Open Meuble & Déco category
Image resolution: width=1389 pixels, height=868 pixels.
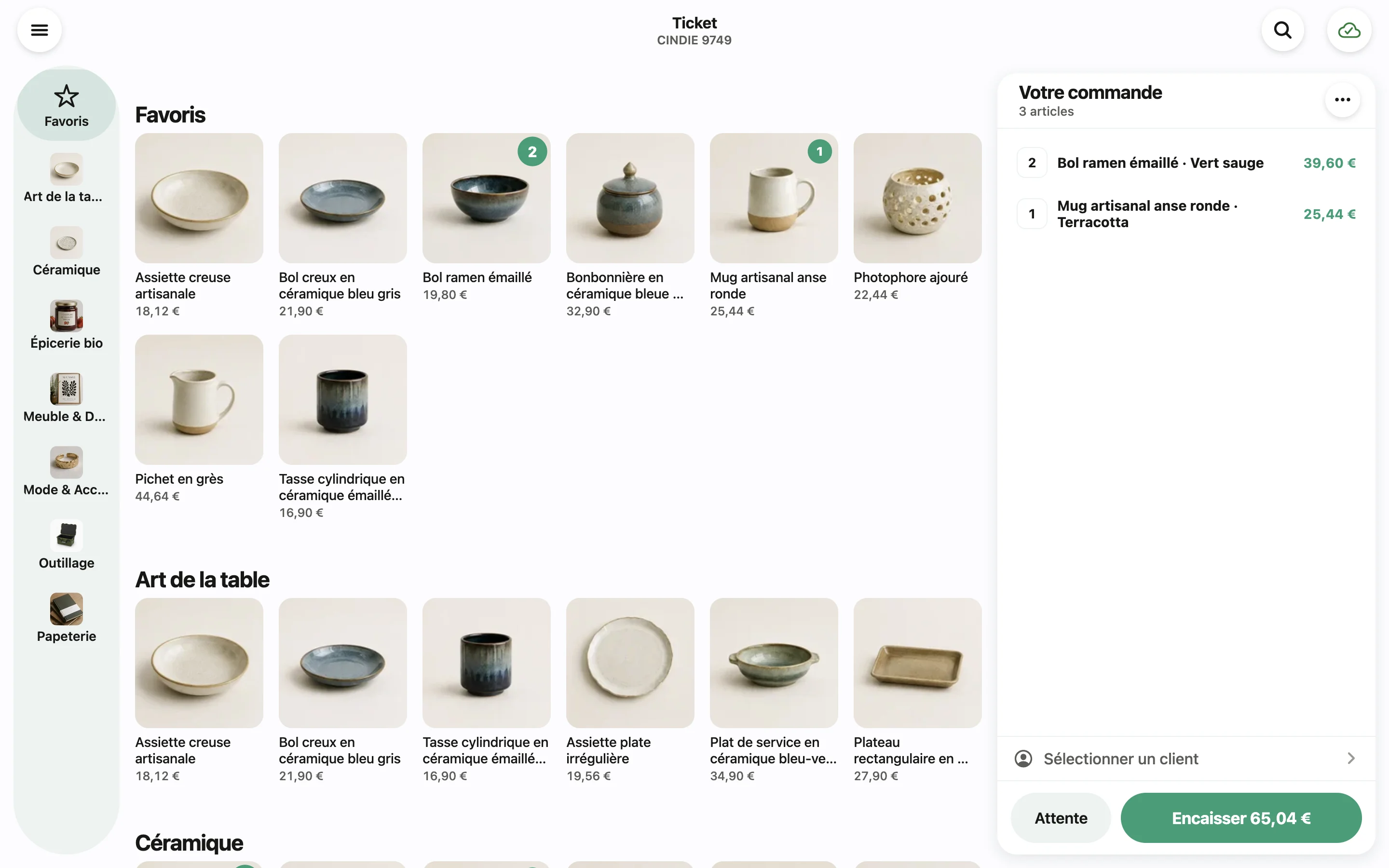(66, 398)
